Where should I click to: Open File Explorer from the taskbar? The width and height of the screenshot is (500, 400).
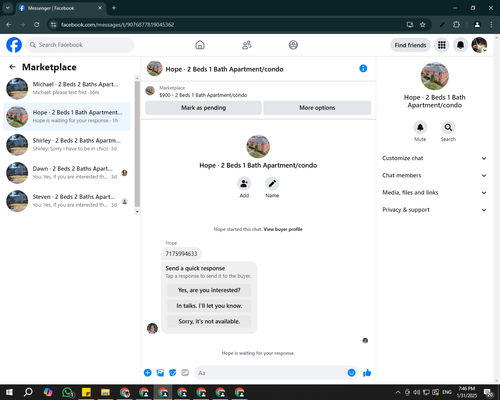105,392
